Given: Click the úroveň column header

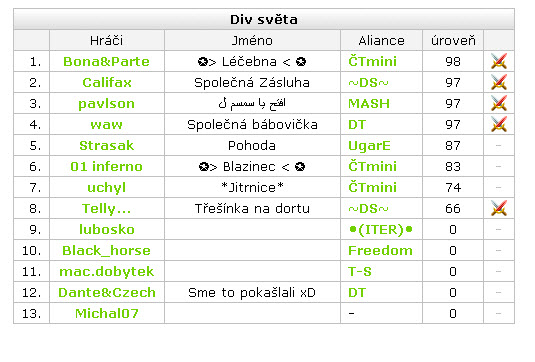Looking at the screenshot, I should (x=453, y=41).
